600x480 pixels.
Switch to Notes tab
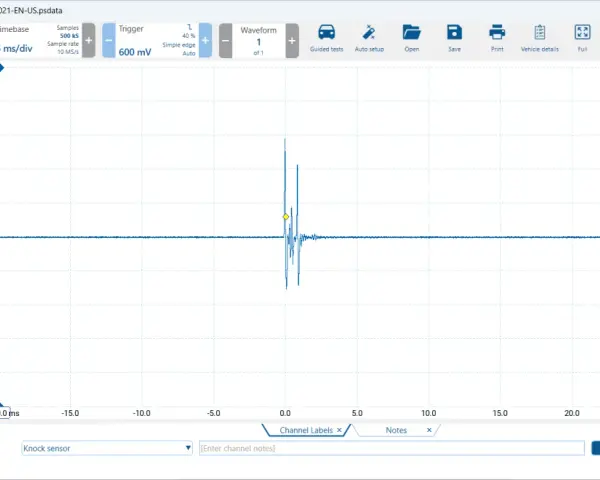click(396, 430)
